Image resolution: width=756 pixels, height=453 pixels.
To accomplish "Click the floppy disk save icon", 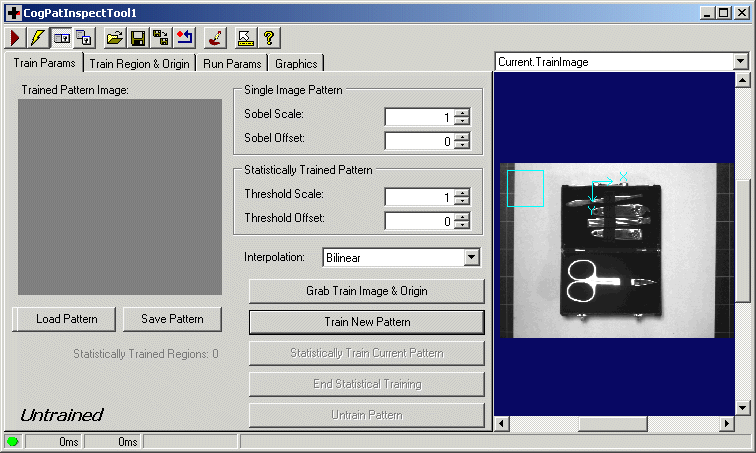I will [138, 38].
